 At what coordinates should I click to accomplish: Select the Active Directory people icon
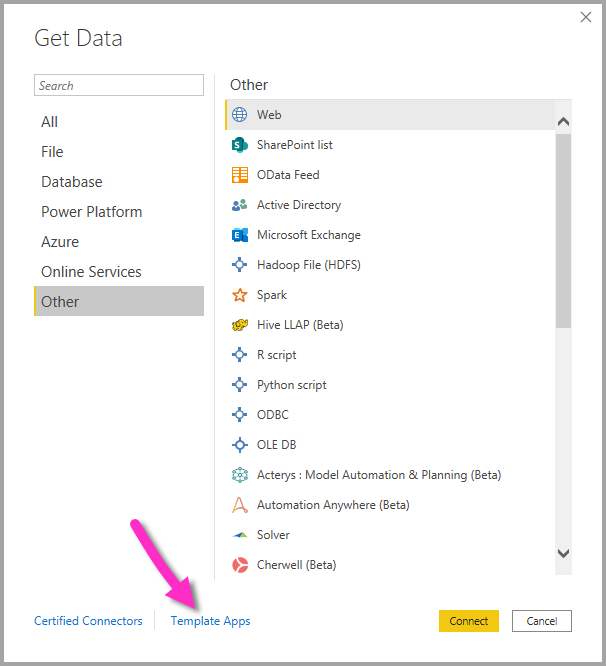click(240, 205)
